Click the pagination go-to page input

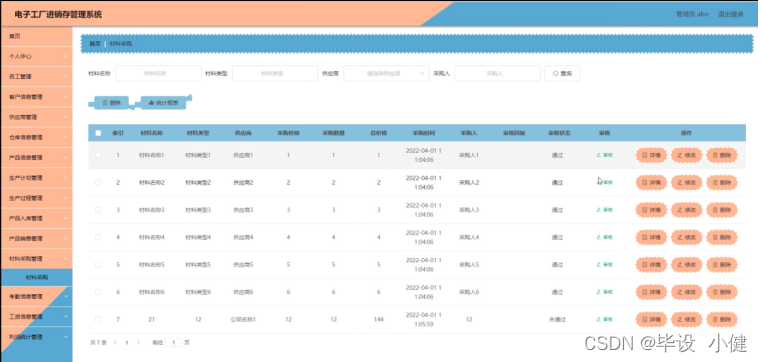click(173, 343)
